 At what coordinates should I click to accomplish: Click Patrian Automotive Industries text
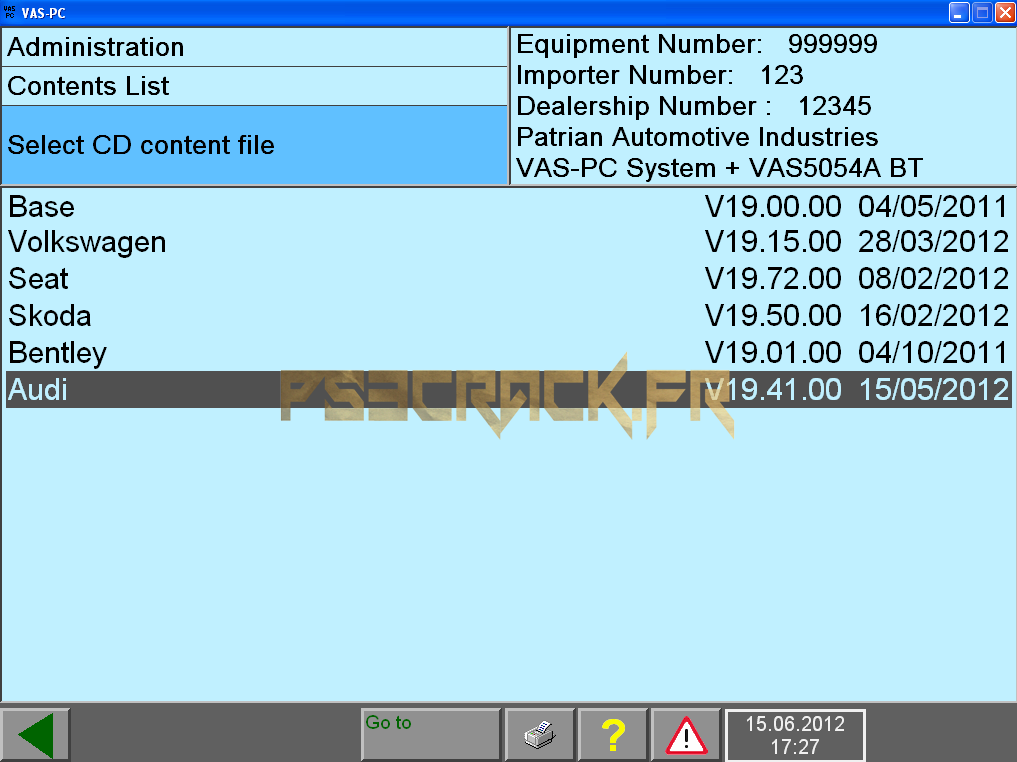pos(697,137)
